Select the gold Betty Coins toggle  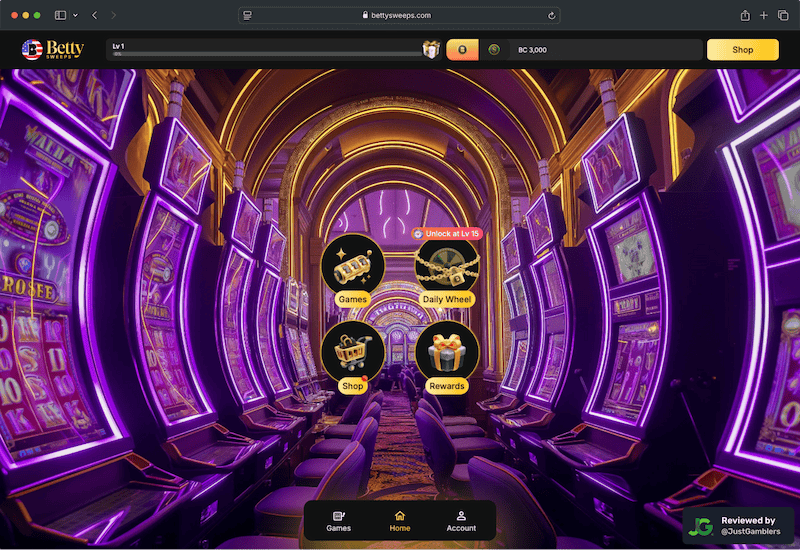[x=462, y=49]
